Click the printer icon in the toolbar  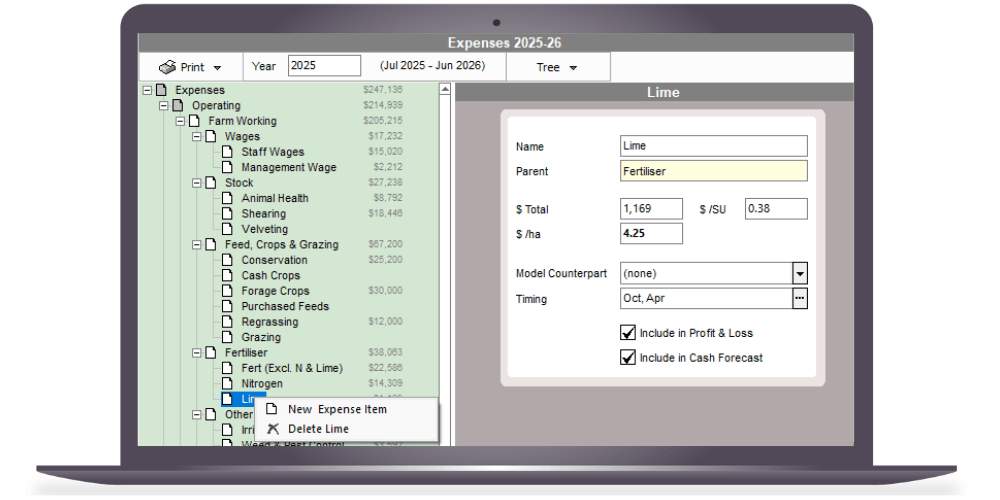(167, 67)
